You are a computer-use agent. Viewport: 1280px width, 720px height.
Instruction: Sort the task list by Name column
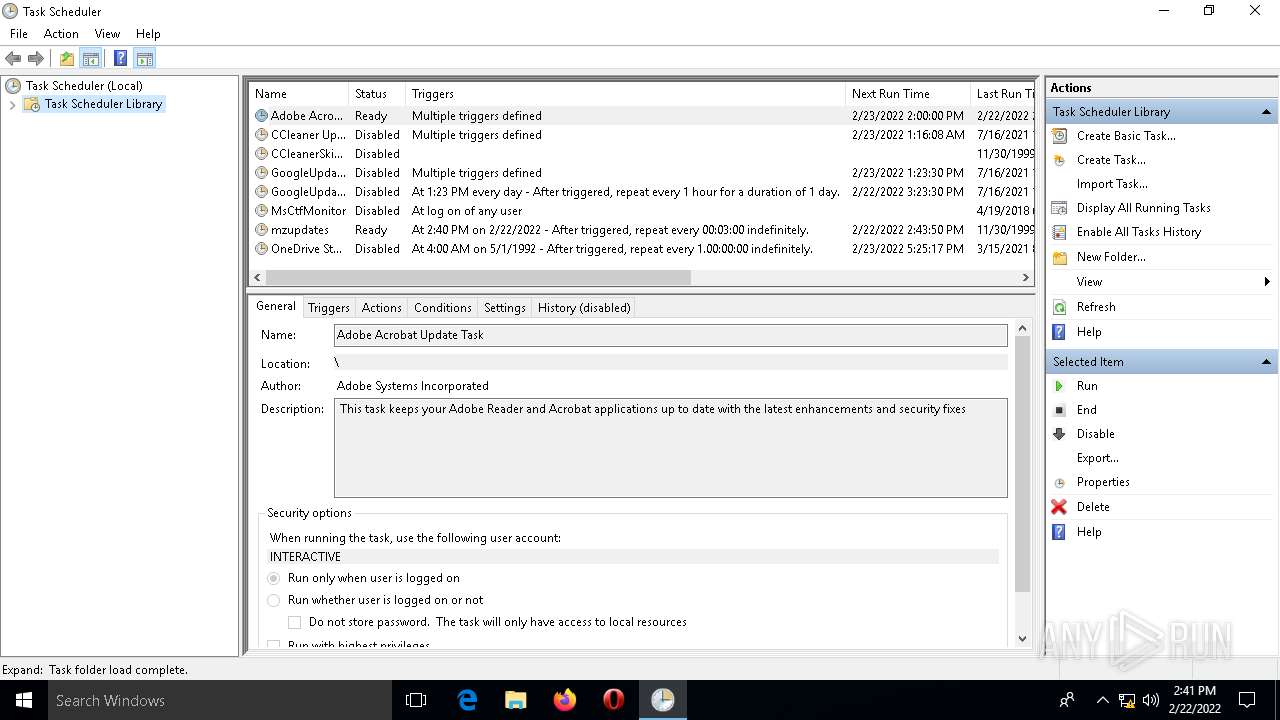[298, 94]
